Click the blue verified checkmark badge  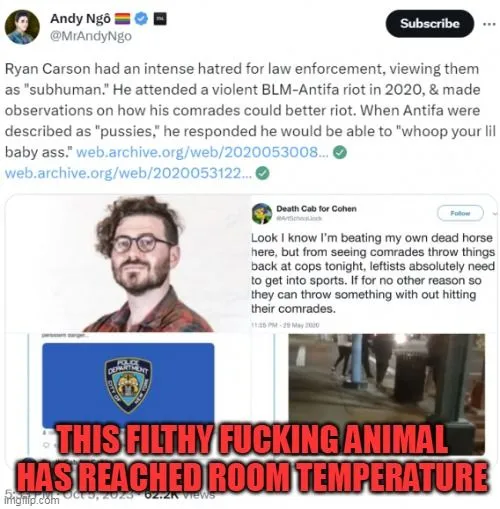141,18
